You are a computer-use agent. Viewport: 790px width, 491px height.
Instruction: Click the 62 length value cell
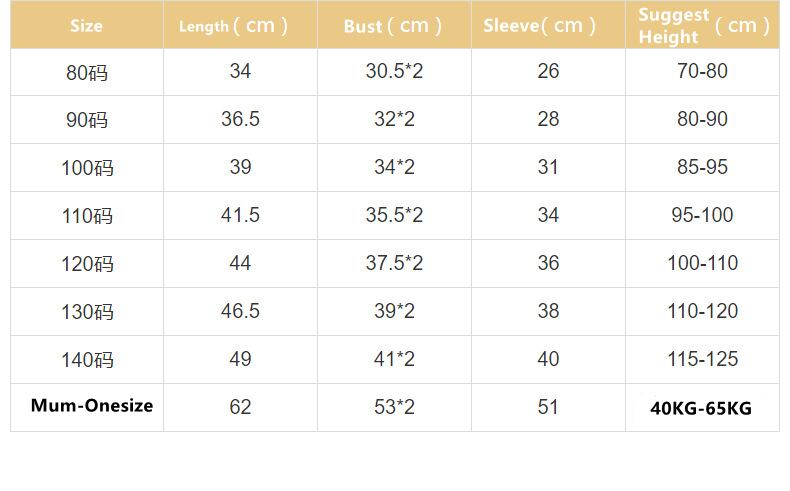pos(240,407)
